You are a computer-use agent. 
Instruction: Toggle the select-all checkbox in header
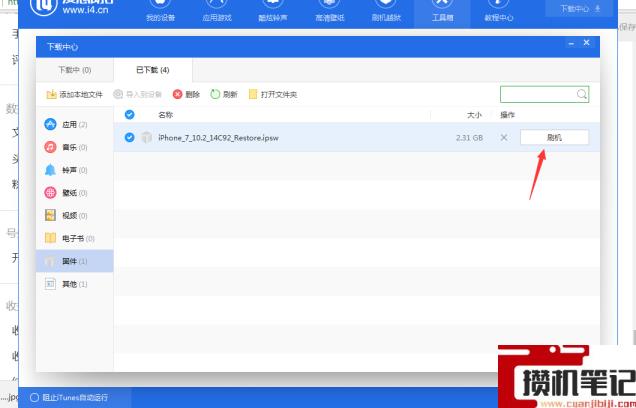pyautogui.click(x=129, y=115)
